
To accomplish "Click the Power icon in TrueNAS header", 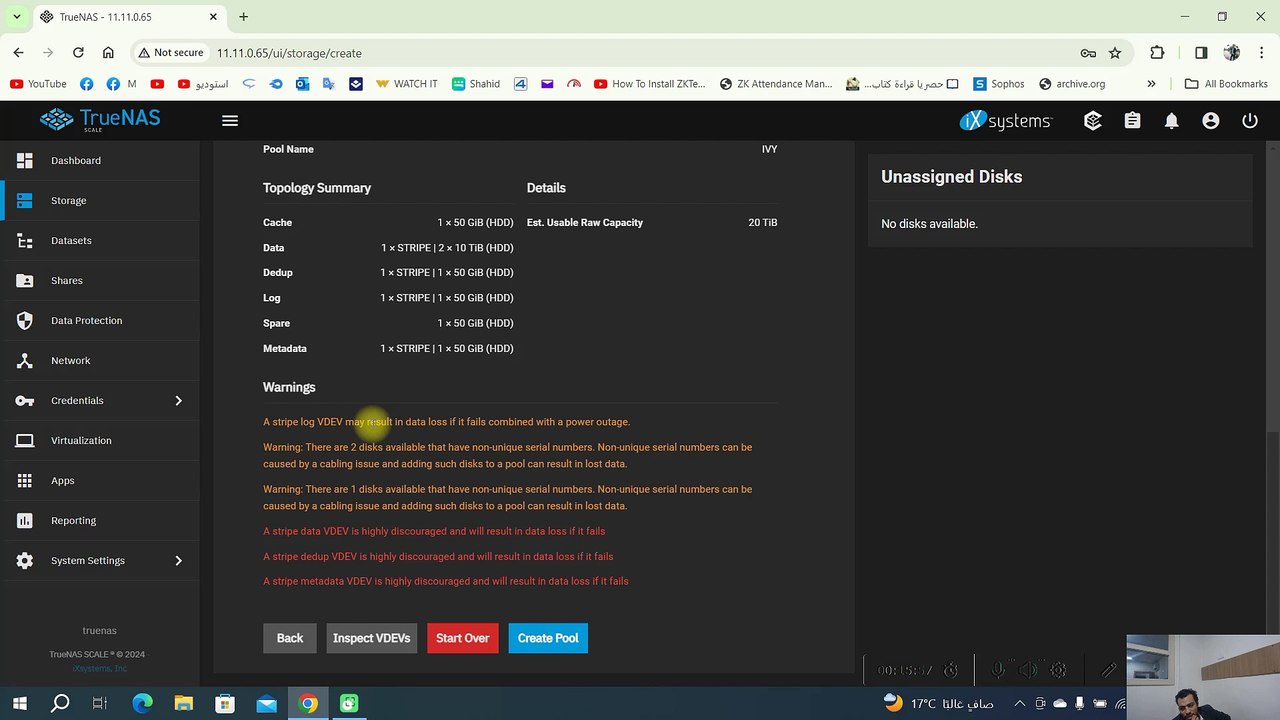I will coord(1250,121).
